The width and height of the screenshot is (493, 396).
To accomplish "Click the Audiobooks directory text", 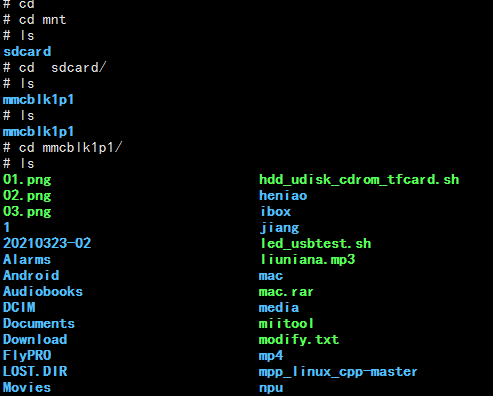I will 43,291.
